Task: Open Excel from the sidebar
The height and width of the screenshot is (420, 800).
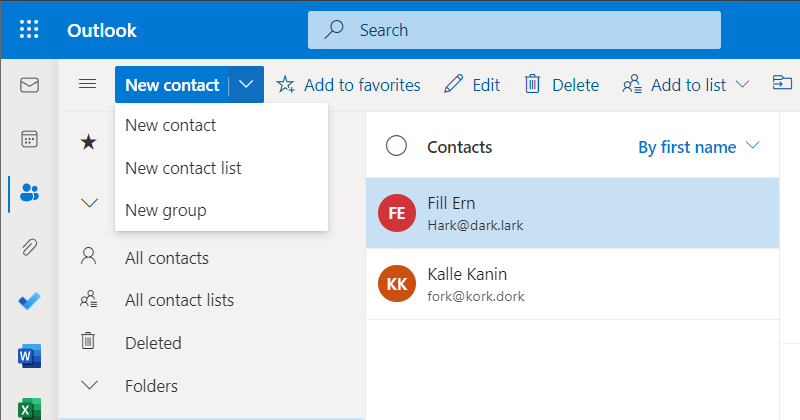Action: [29, 409]
